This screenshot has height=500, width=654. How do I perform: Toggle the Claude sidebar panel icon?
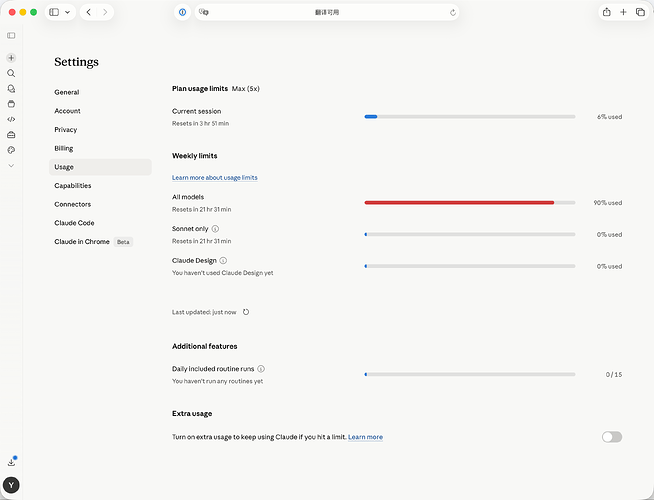(11, 35)
